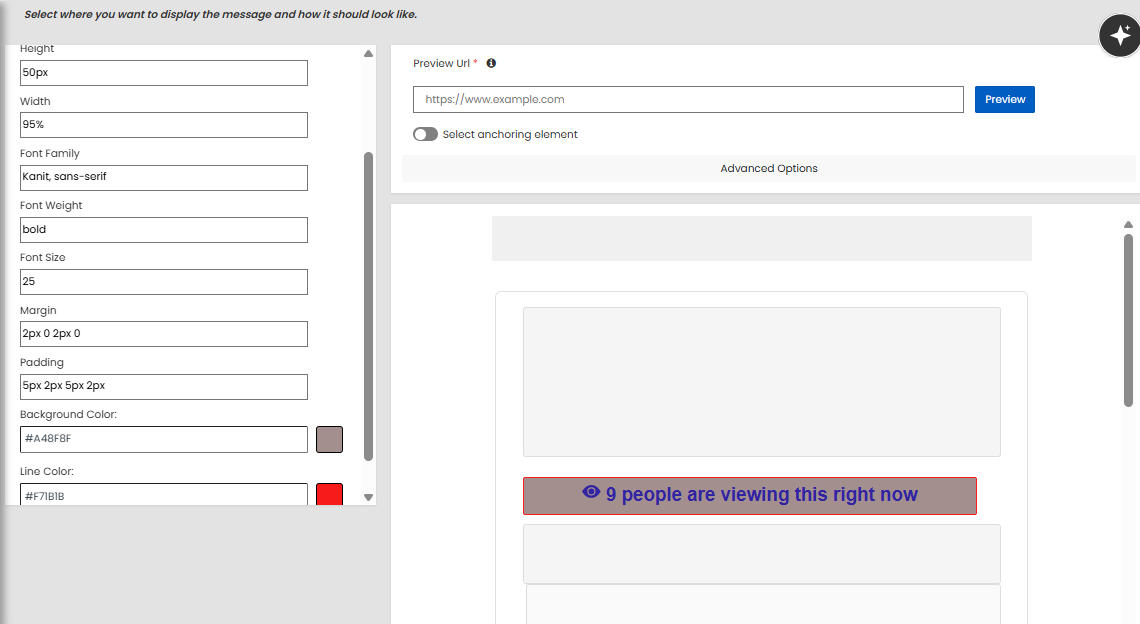This screenshot has width=1140, height=624.
Task: Focus the Width input field
Action: (163, 125)
